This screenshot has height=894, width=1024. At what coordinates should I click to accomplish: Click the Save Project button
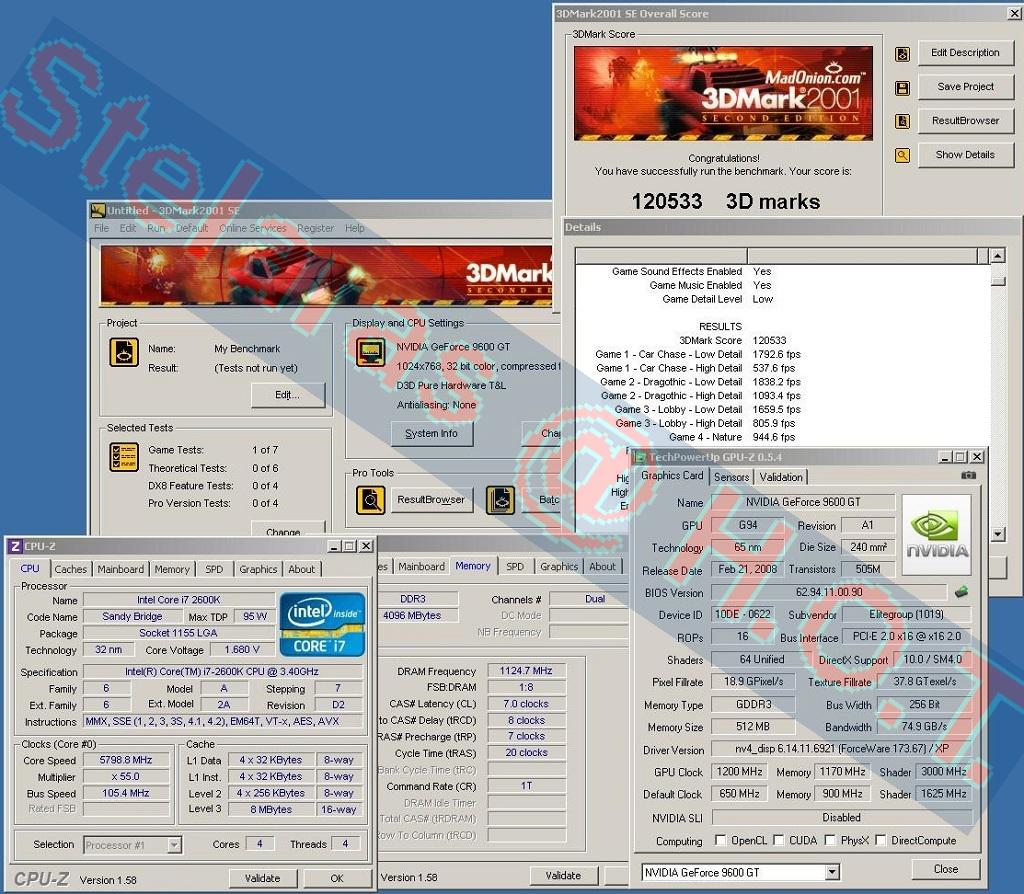pyautogui.click(x=965, y=87)
